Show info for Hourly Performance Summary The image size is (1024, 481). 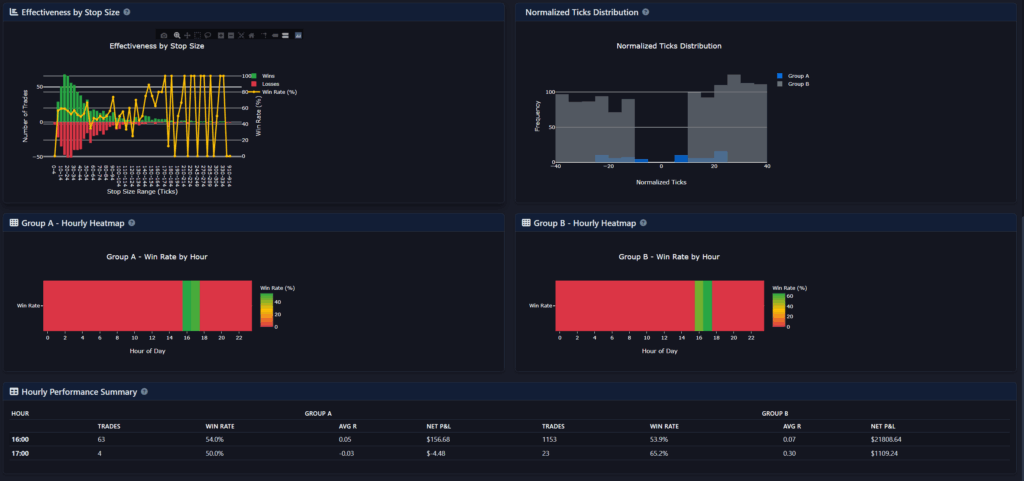(x=145, y=392)
